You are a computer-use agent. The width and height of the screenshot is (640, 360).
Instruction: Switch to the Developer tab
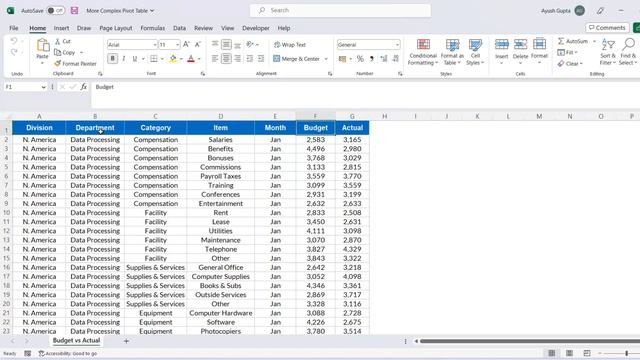coord(256,28)
